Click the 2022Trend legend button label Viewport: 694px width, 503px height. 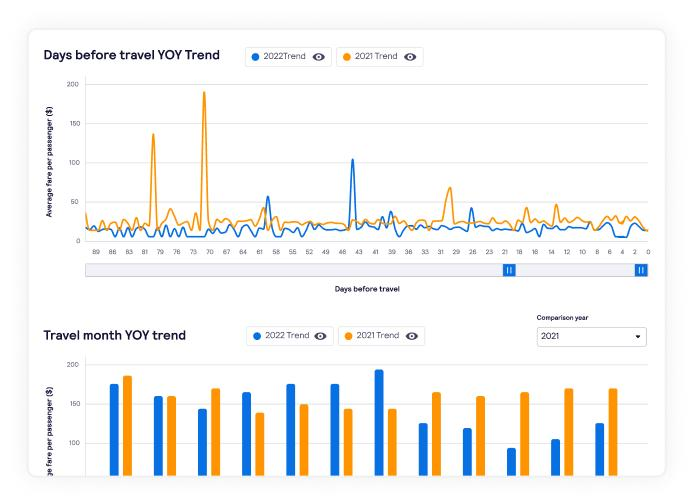(x=285, y=56)
